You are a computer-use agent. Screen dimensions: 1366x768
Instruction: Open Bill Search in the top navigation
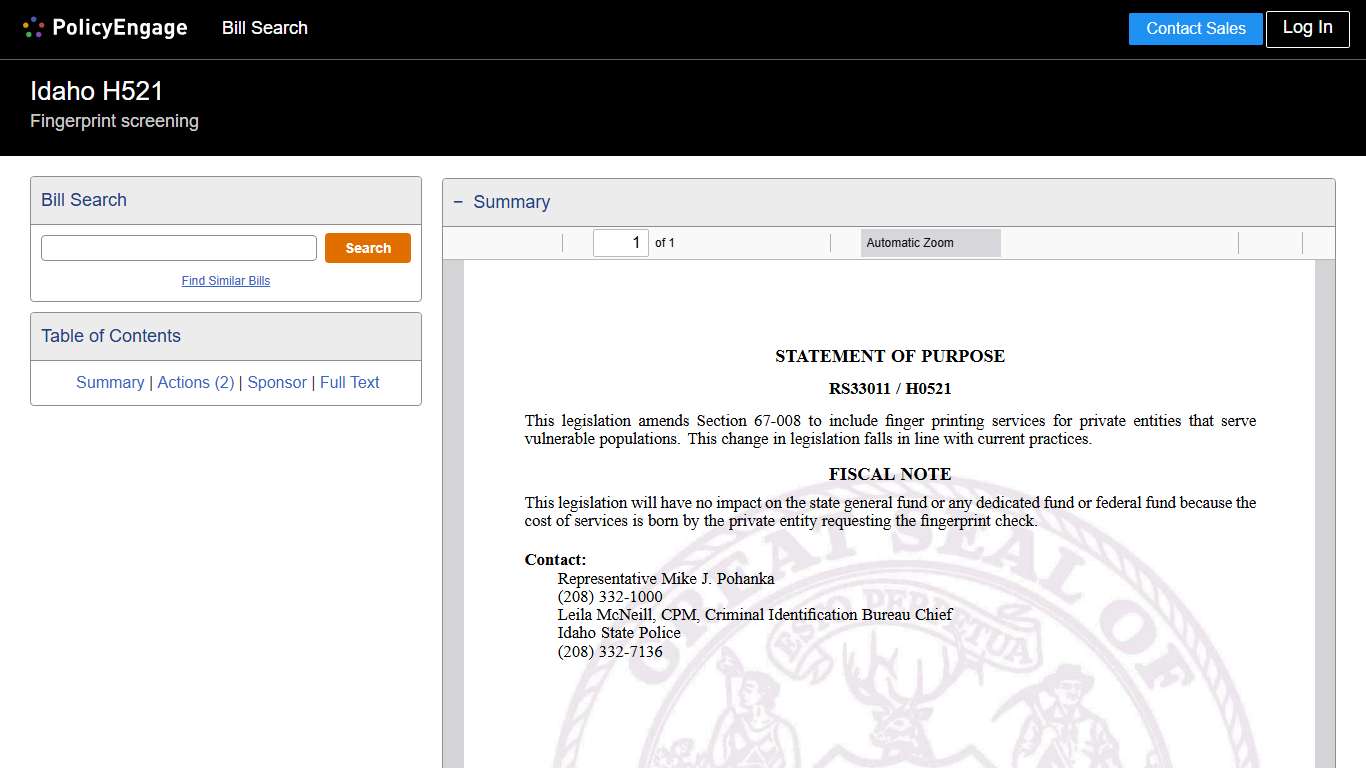click(x=264, y=28)
